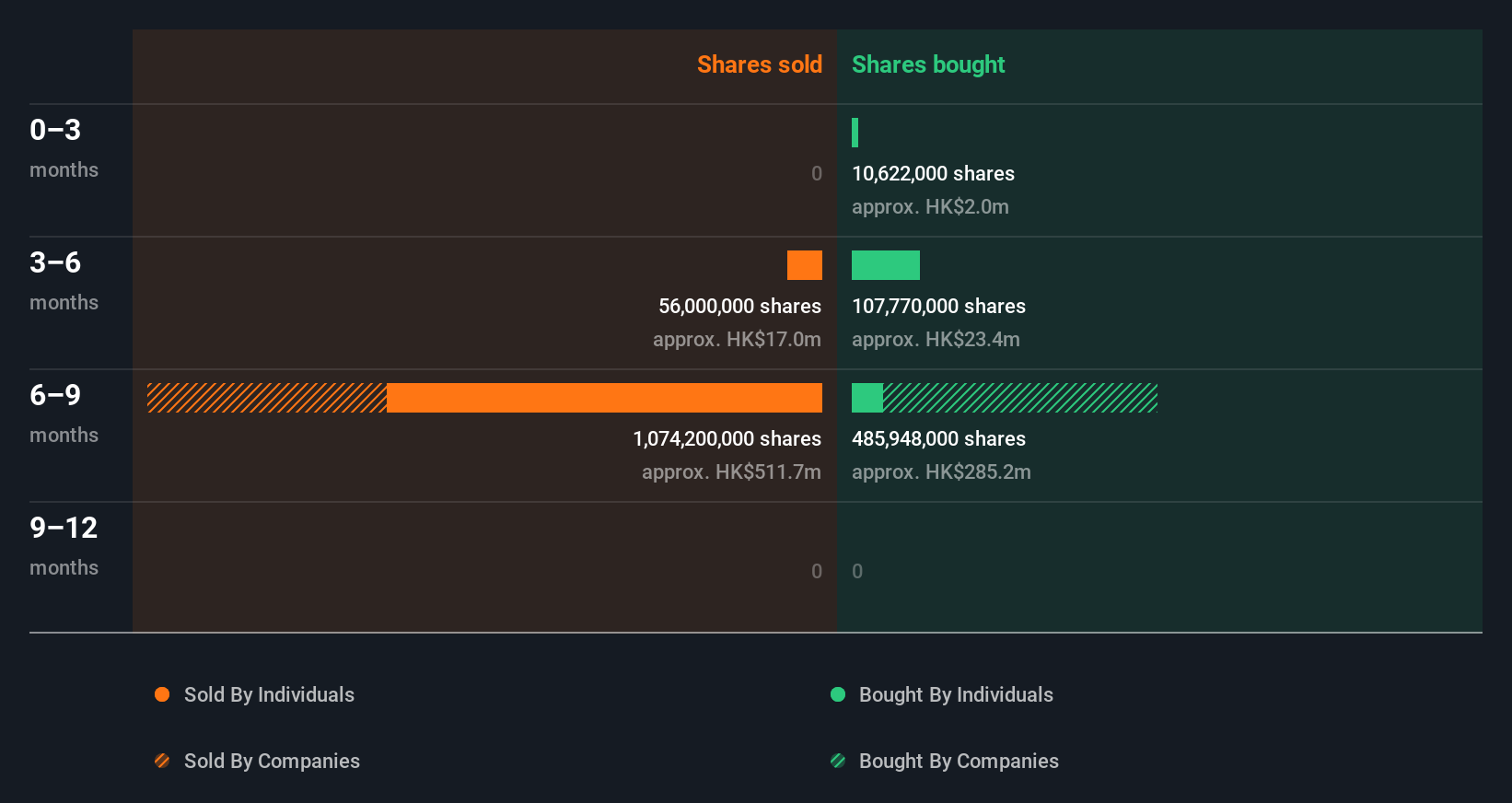The width and height of the screenshot is (1512, 803).
Task: Click the approx. HK$285.2m value
Action: [x=941, y=471]
